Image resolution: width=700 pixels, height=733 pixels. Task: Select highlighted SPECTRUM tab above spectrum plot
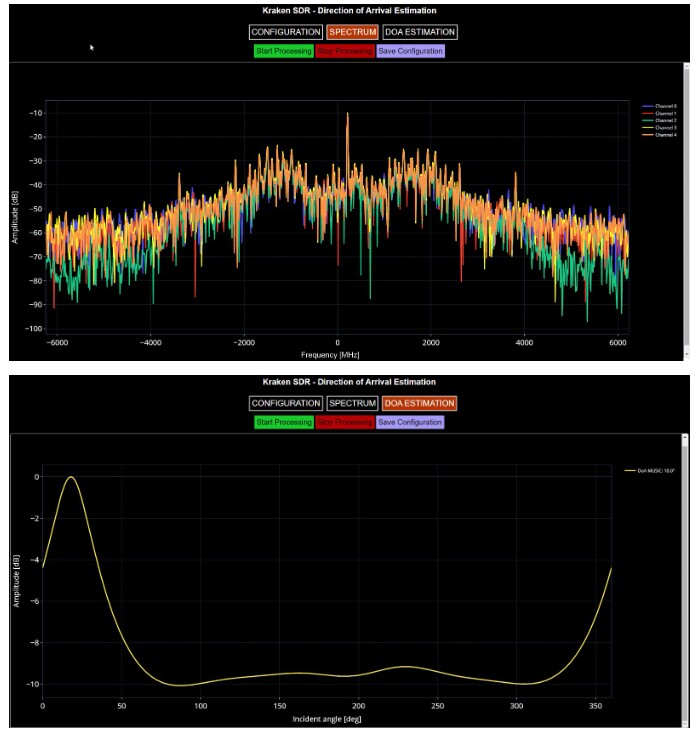tap(352, 32)
